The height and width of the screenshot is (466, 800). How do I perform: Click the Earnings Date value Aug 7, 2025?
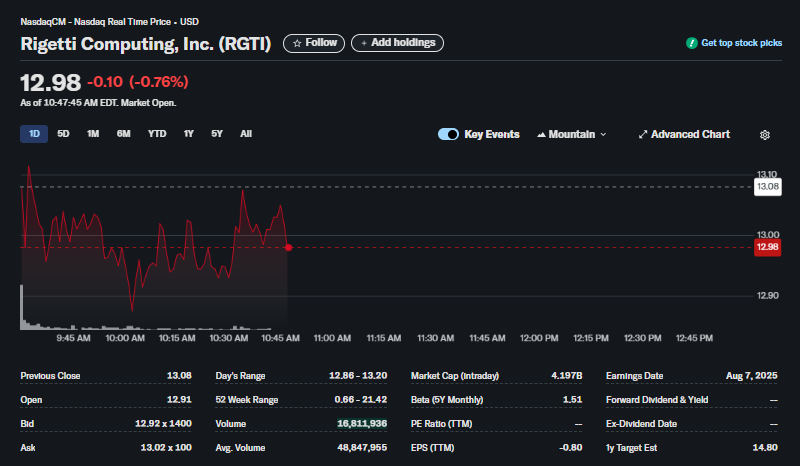(x=752, y=376)
